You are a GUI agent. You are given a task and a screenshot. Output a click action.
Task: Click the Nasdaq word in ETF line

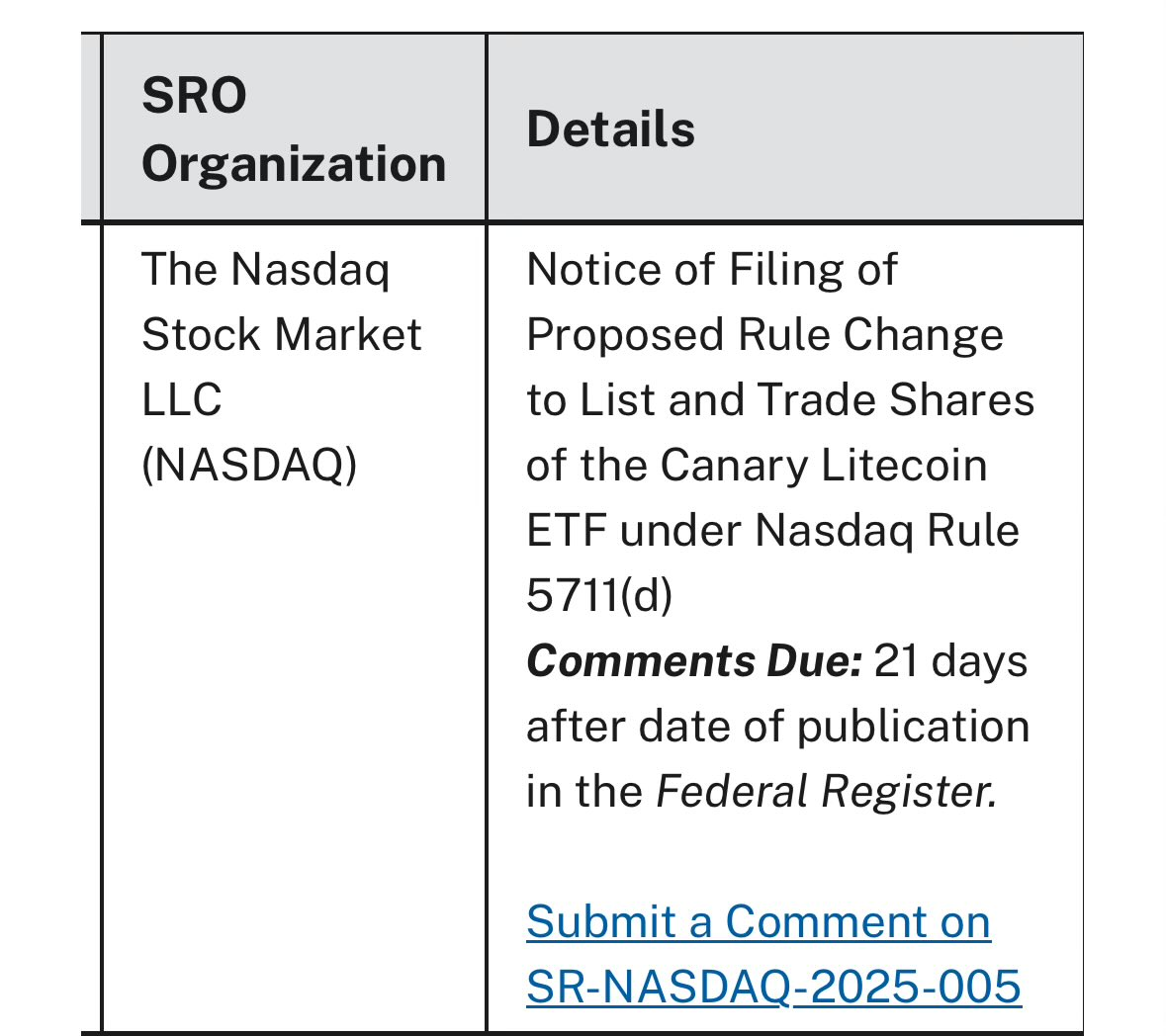tap(834, 532)
